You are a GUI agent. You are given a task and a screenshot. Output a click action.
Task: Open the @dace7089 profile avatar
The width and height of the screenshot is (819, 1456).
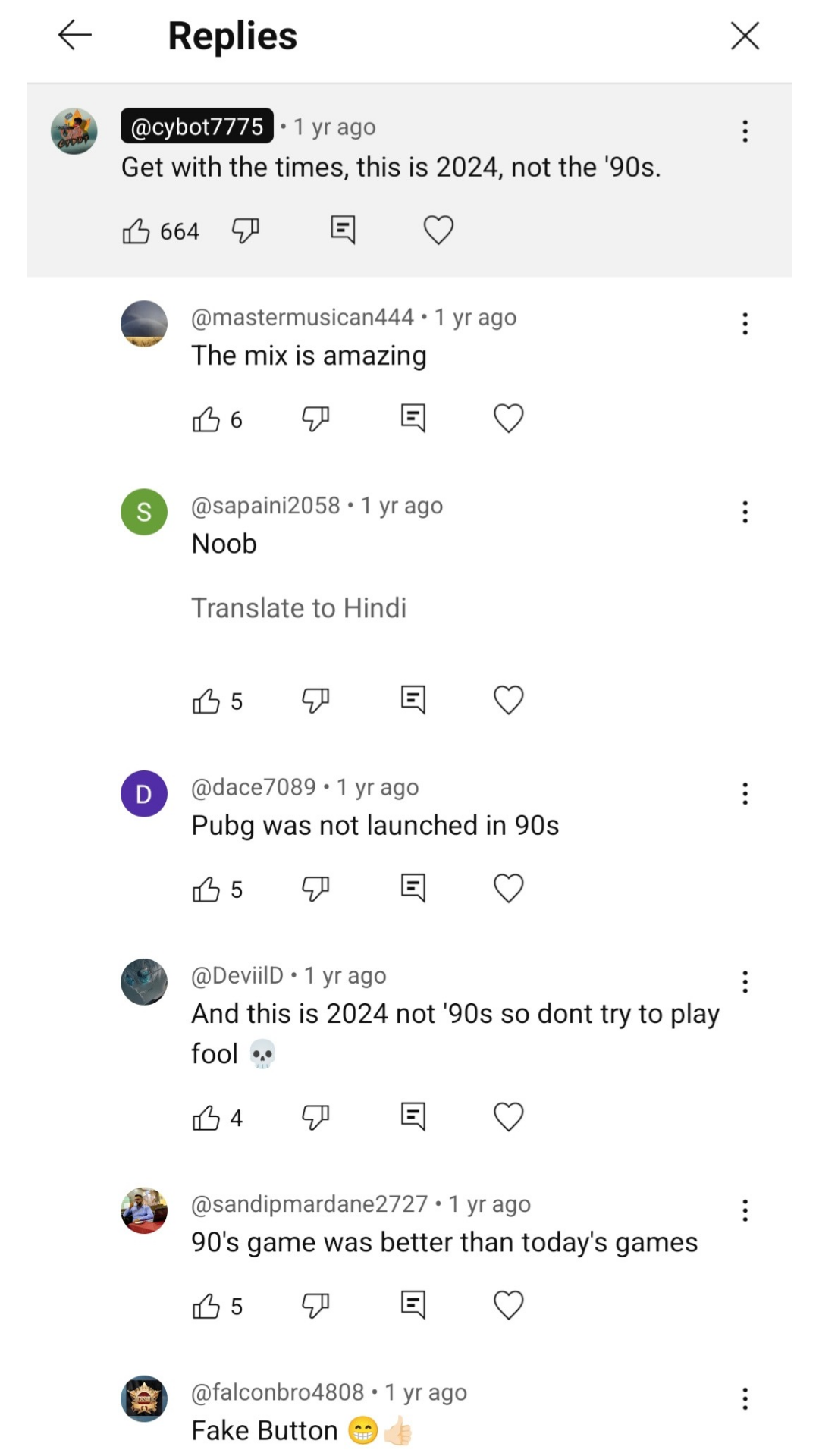(144, 793)
